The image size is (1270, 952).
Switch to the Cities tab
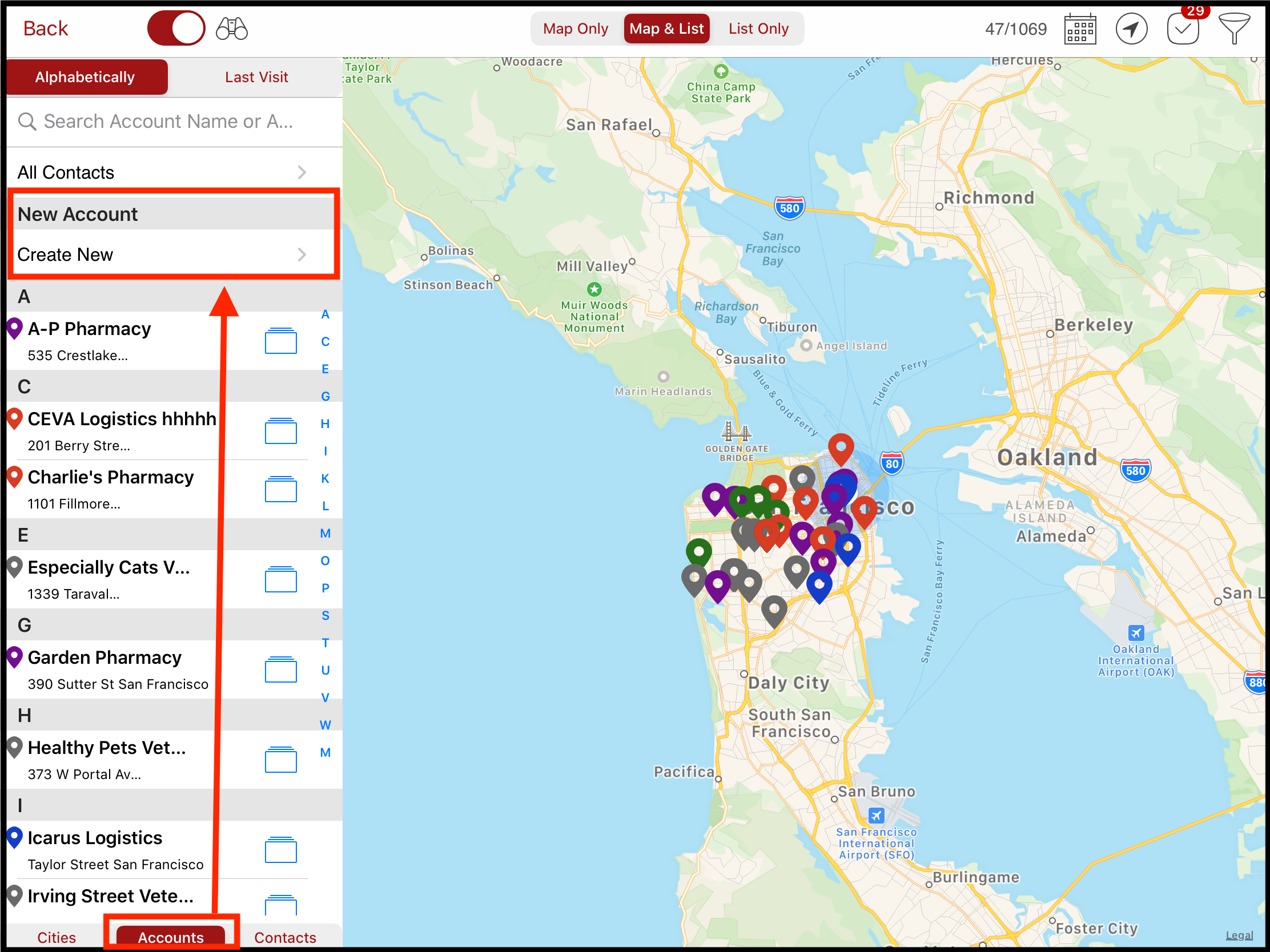[57, 937]
